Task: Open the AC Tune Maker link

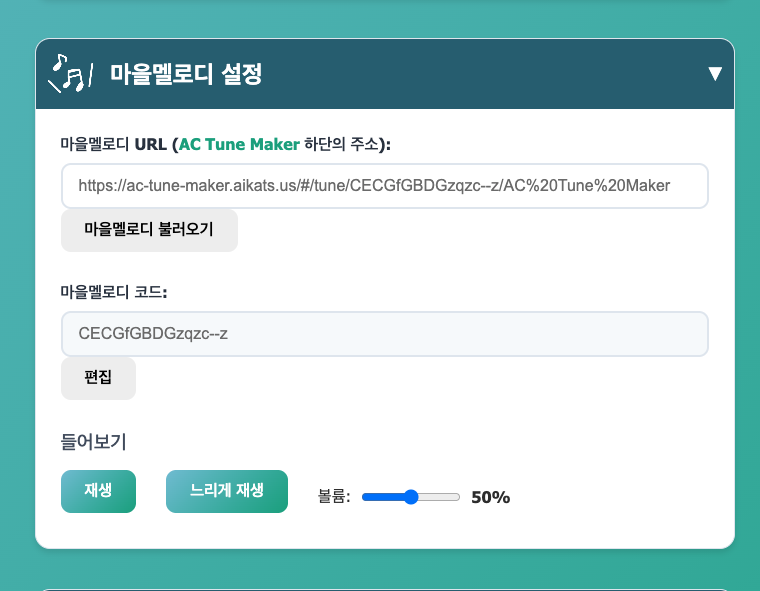Action: click(x=239, y=144)
